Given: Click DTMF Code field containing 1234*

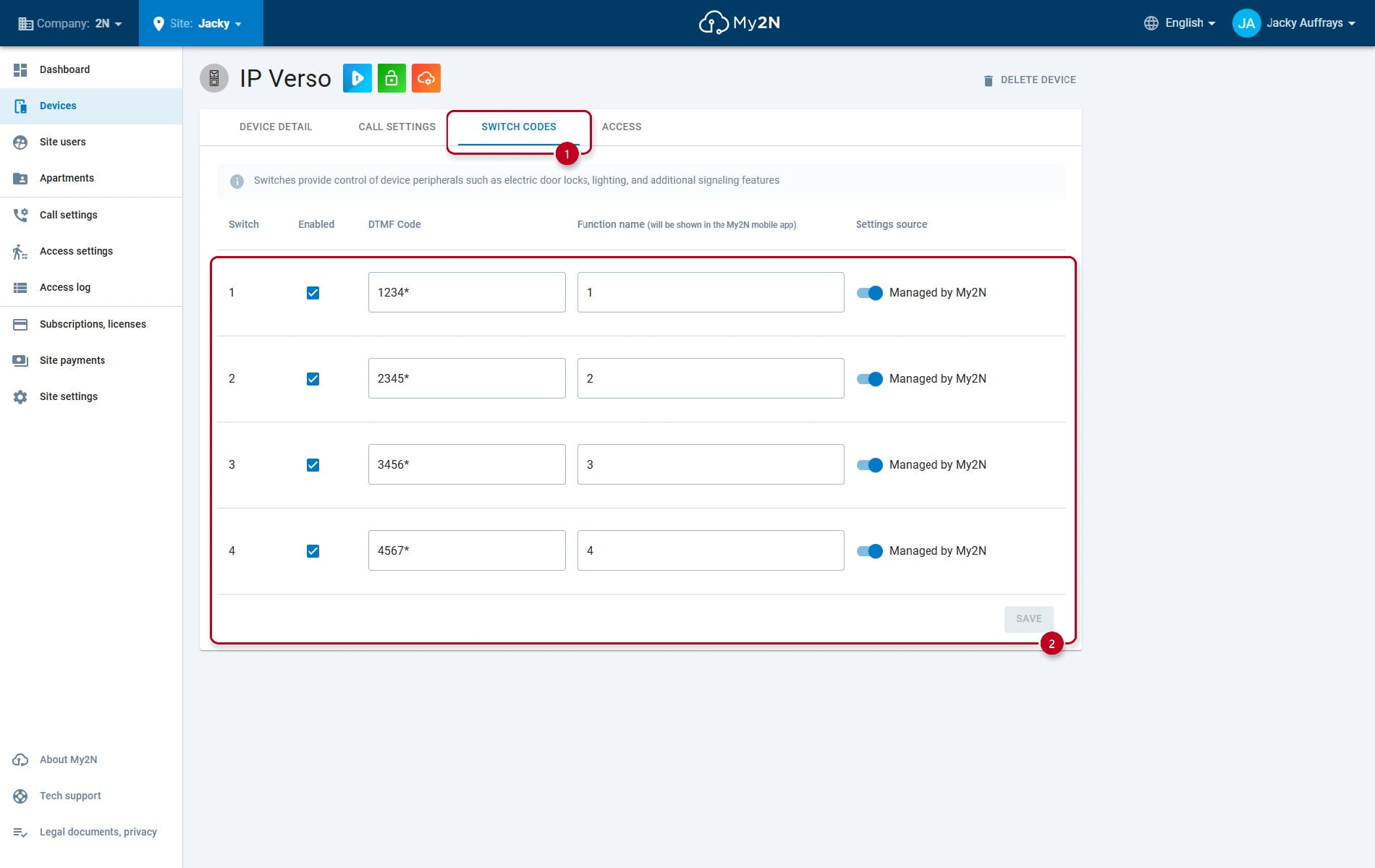Looking at the screenshot, I should tap(467, 292).
